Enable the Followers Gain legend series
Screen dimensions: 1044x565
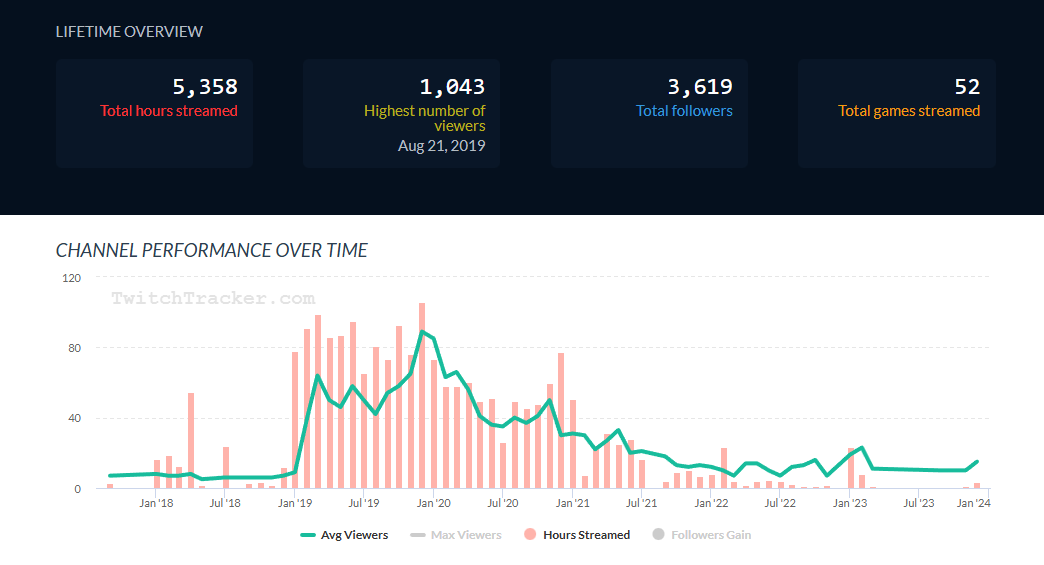click(x=702, y=535)
